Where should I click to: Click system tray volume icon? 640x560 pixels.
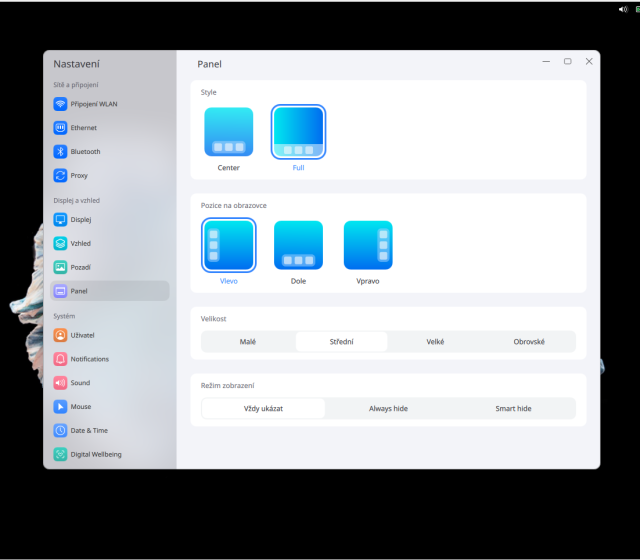[x=622, y=8]
